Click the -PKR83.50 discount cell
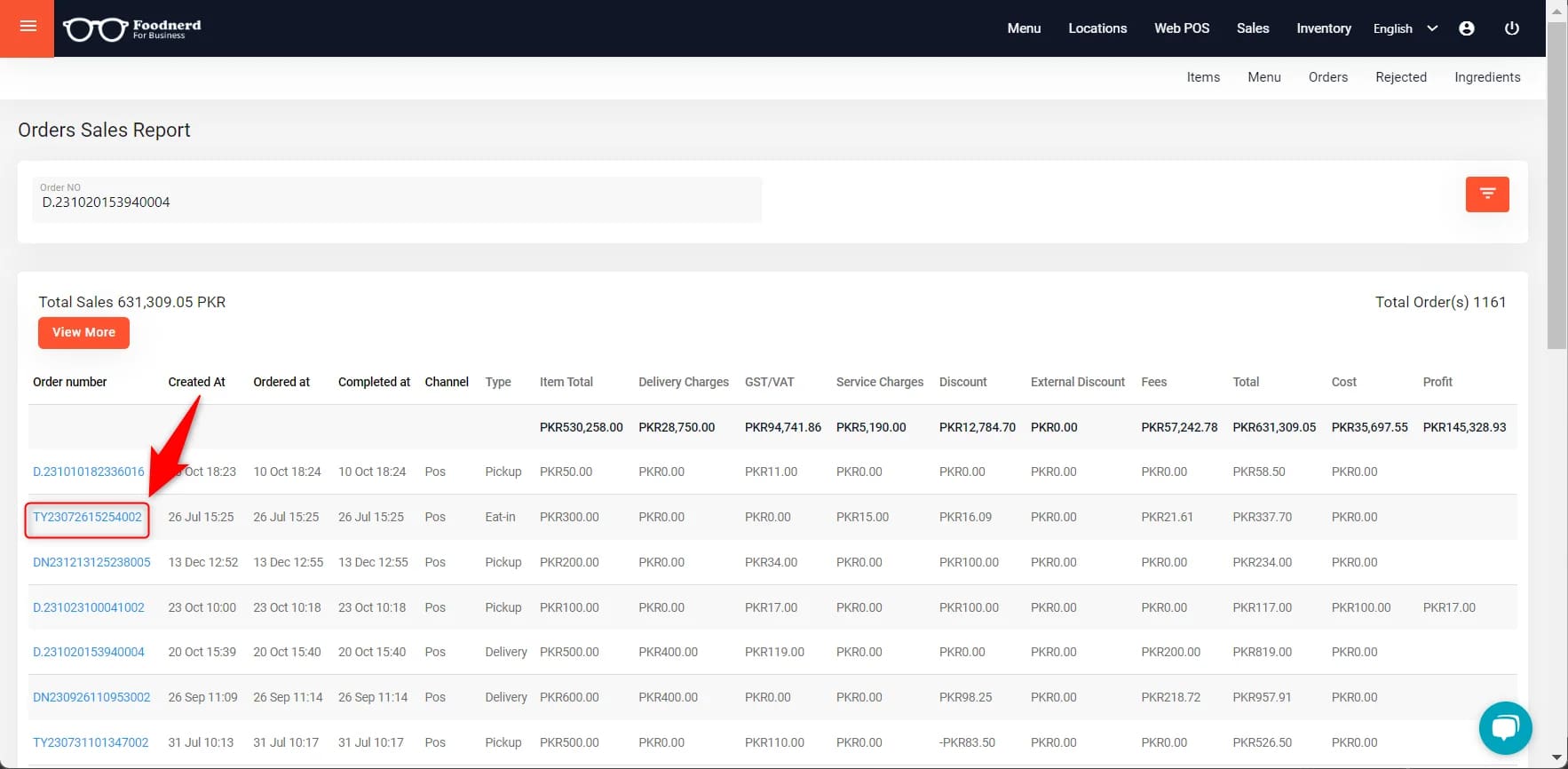The width and height of the screenshot is (1568, 769). tap(967, 742)
